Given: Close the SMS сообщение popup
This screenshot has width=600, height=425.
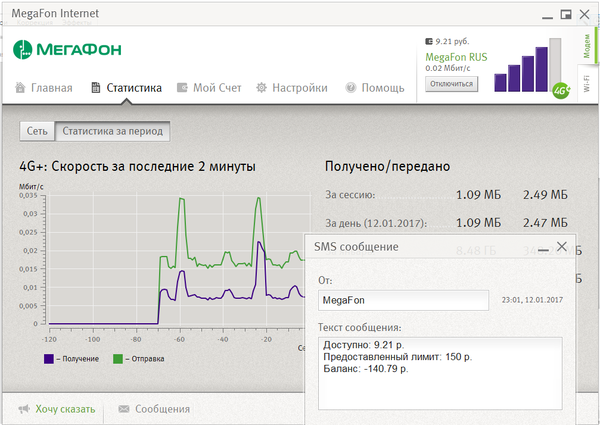Looking at the screenshot, I should (x=562, y=246).
